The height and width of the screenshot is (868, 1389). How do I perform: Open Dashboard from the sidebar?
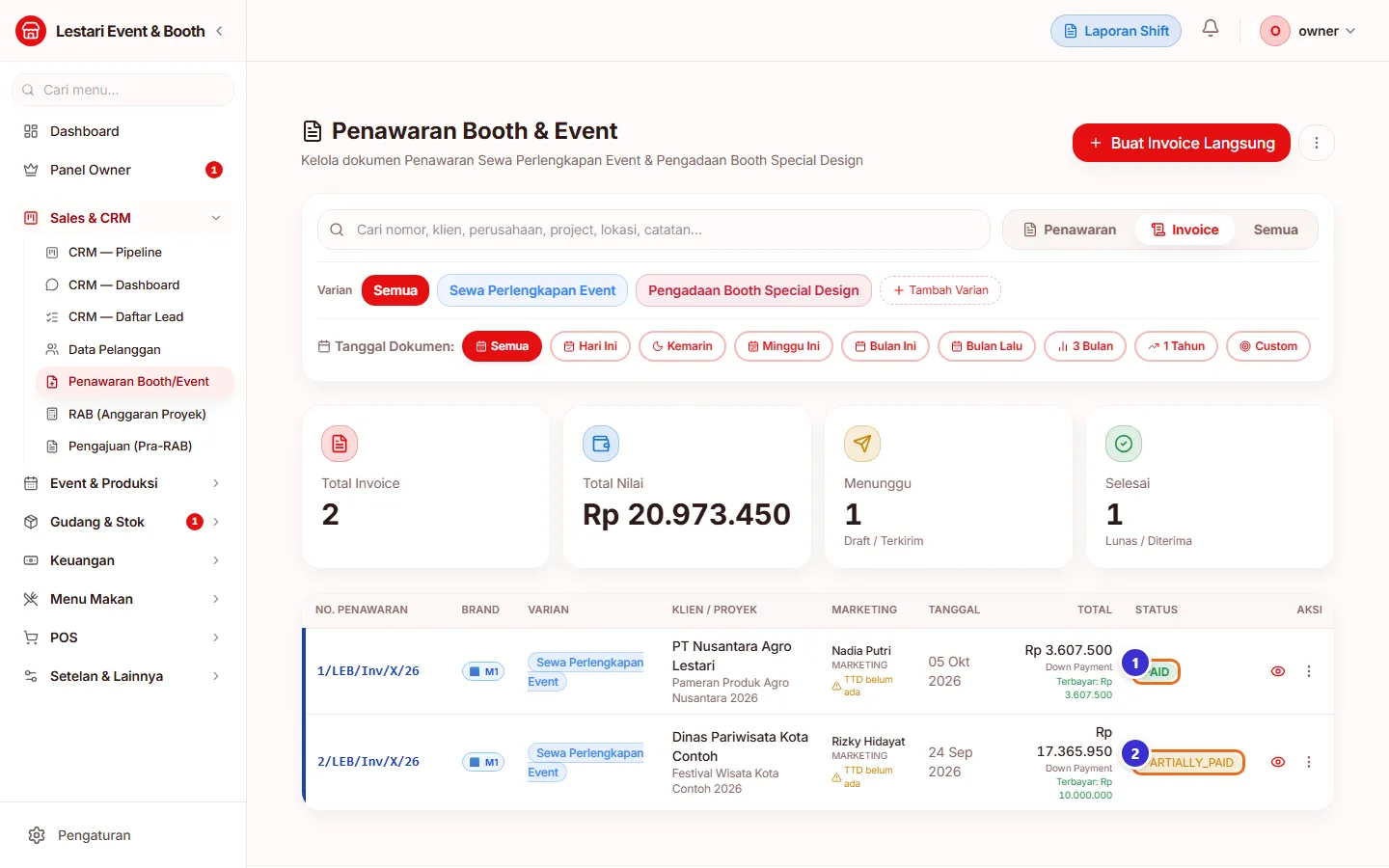(123, 131)
